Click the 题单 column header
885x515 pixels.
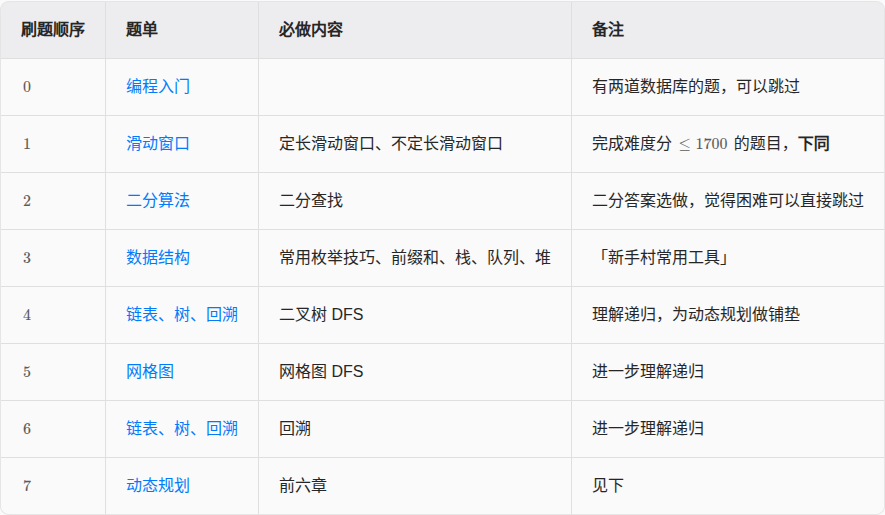point(142,30)
